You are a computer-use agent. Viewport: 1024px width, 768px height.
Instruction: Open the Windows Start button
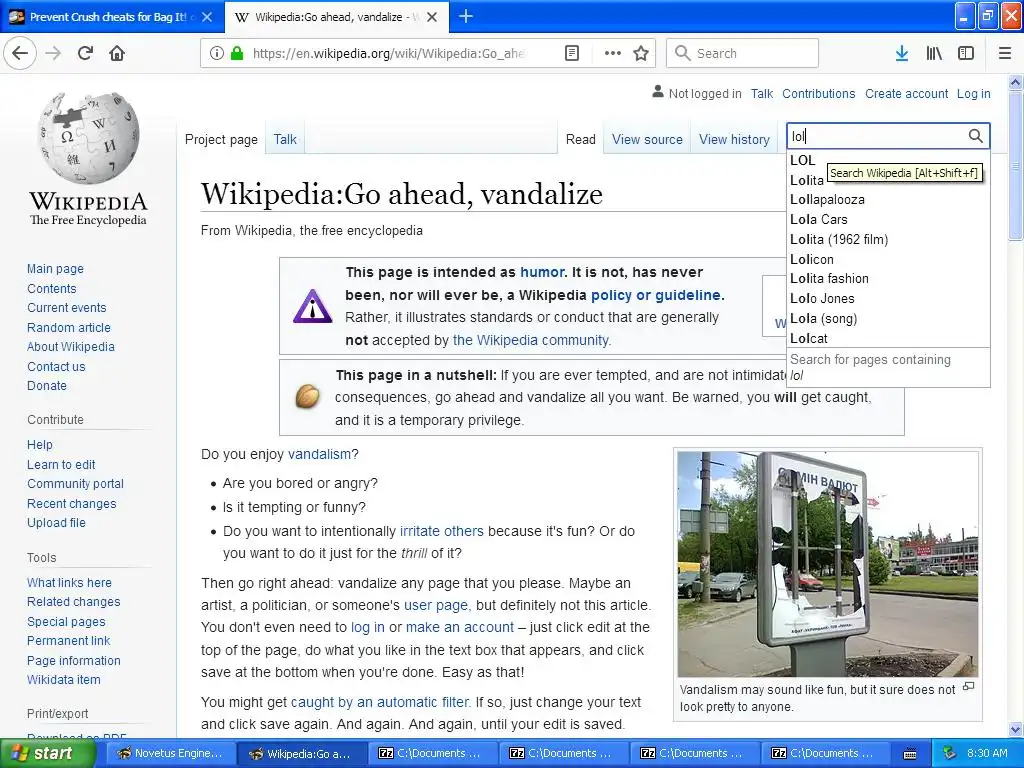(48, 753)
